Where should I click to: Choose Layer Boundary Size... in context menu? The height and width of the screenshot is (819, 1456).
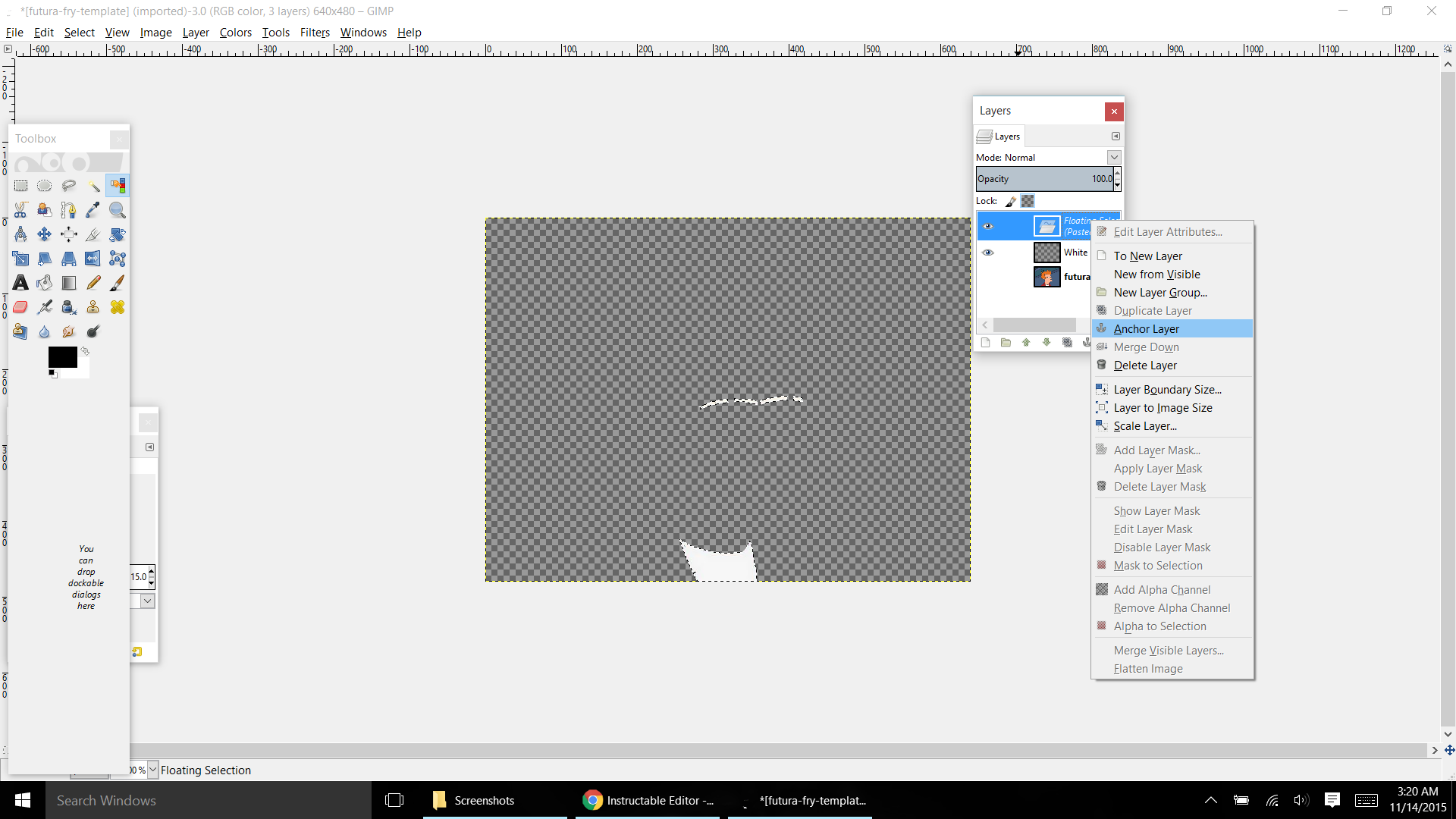(x=1172, y=389)
